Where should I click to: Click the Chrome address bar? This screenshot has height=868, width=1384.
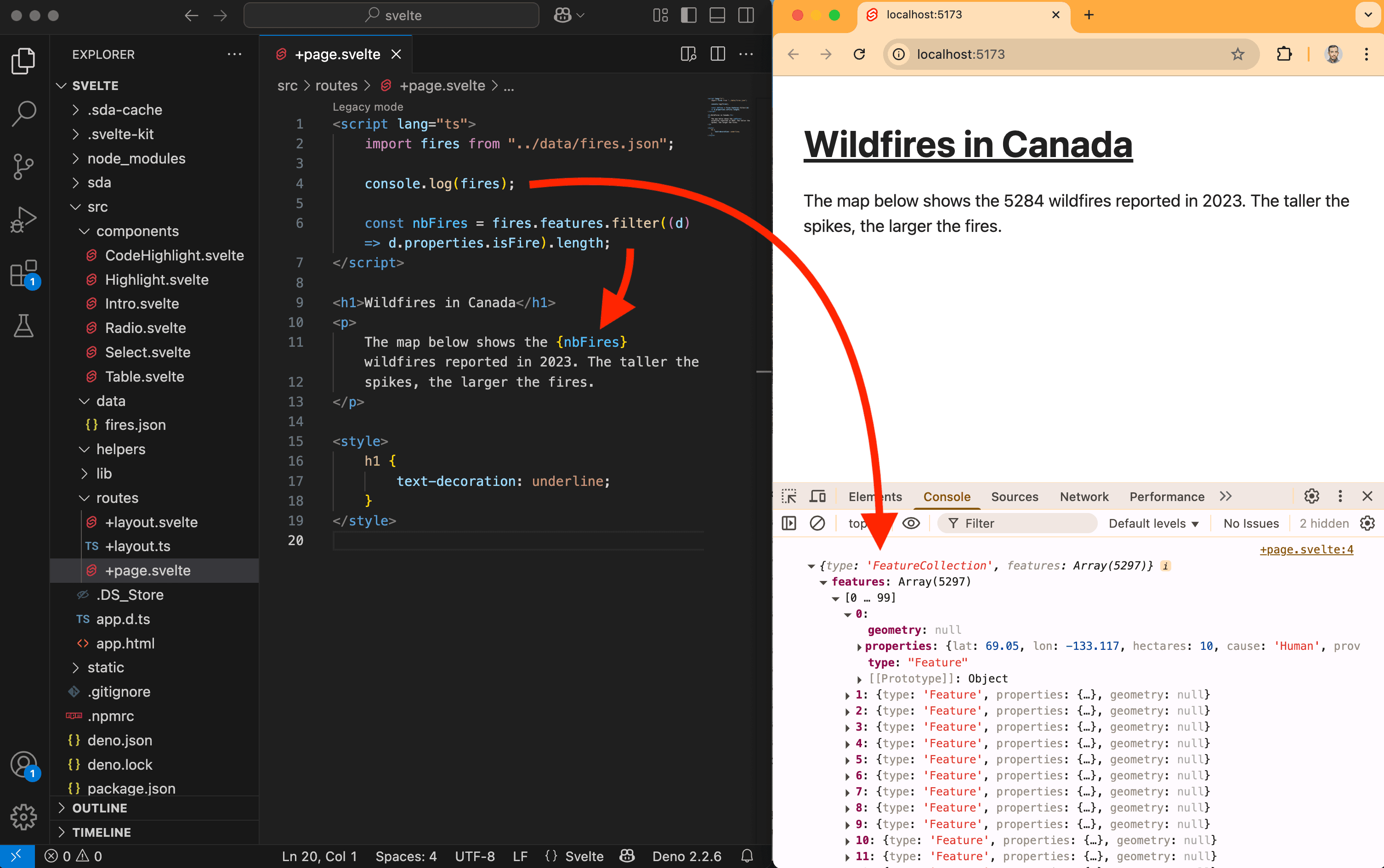pyautogui.click(x=1071, y=55)
